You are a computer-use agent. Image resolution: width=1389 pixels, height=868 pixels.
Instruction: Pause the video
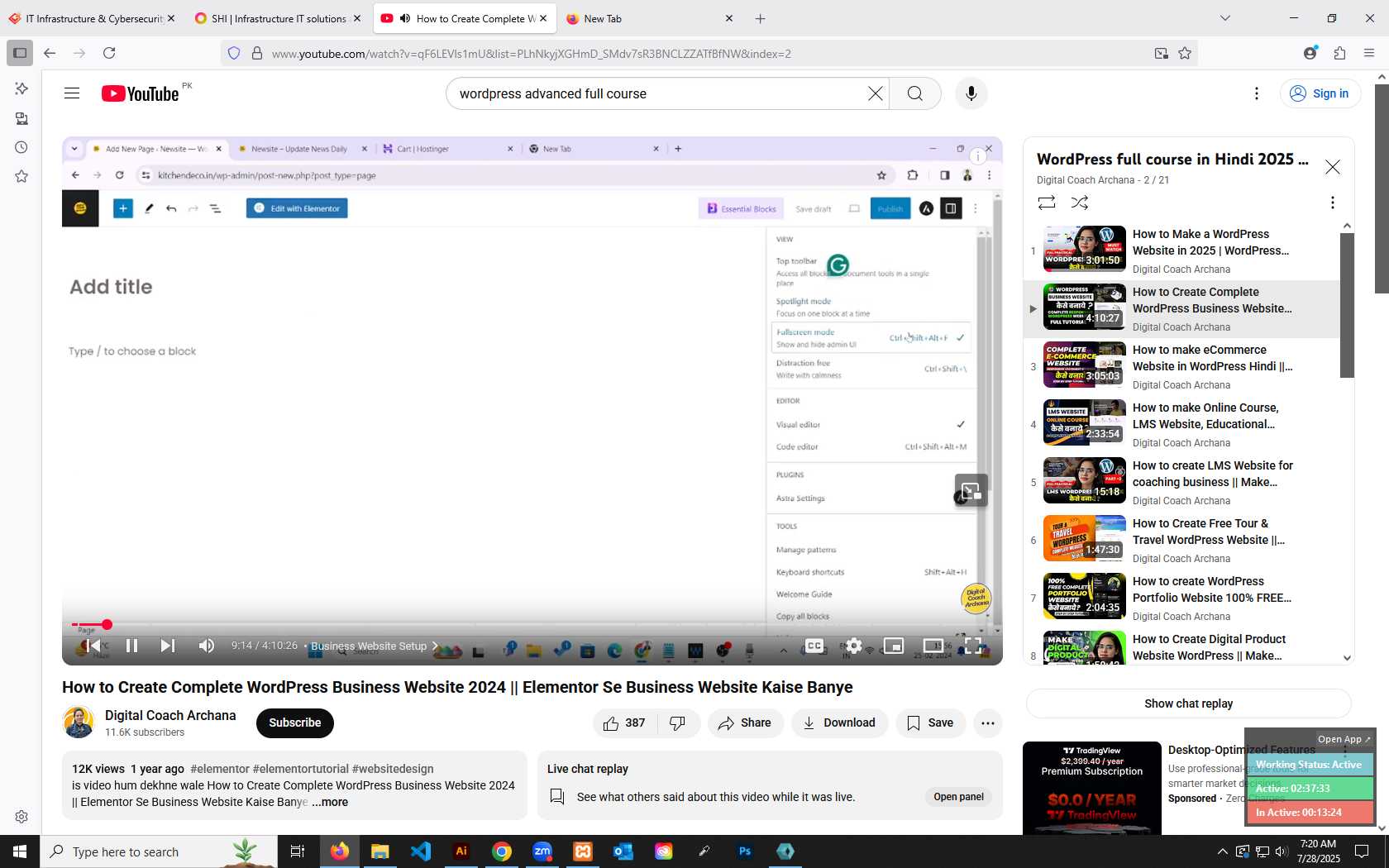[131, 646]
